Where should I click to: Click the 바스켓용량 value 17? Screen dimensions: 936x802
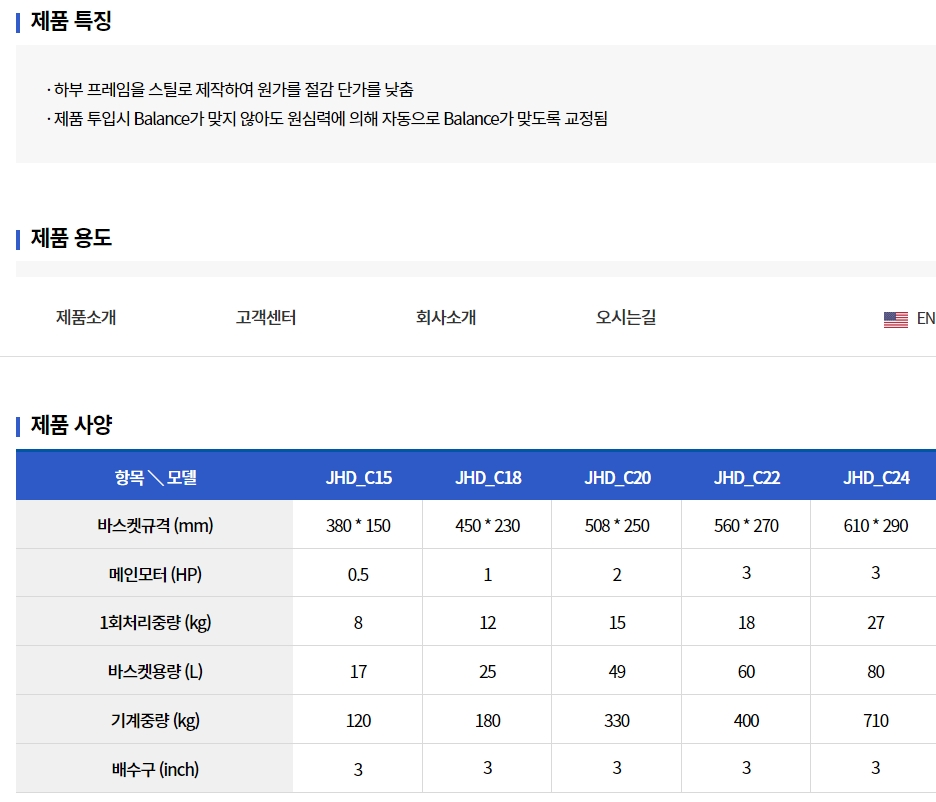[x=358, y=671]
